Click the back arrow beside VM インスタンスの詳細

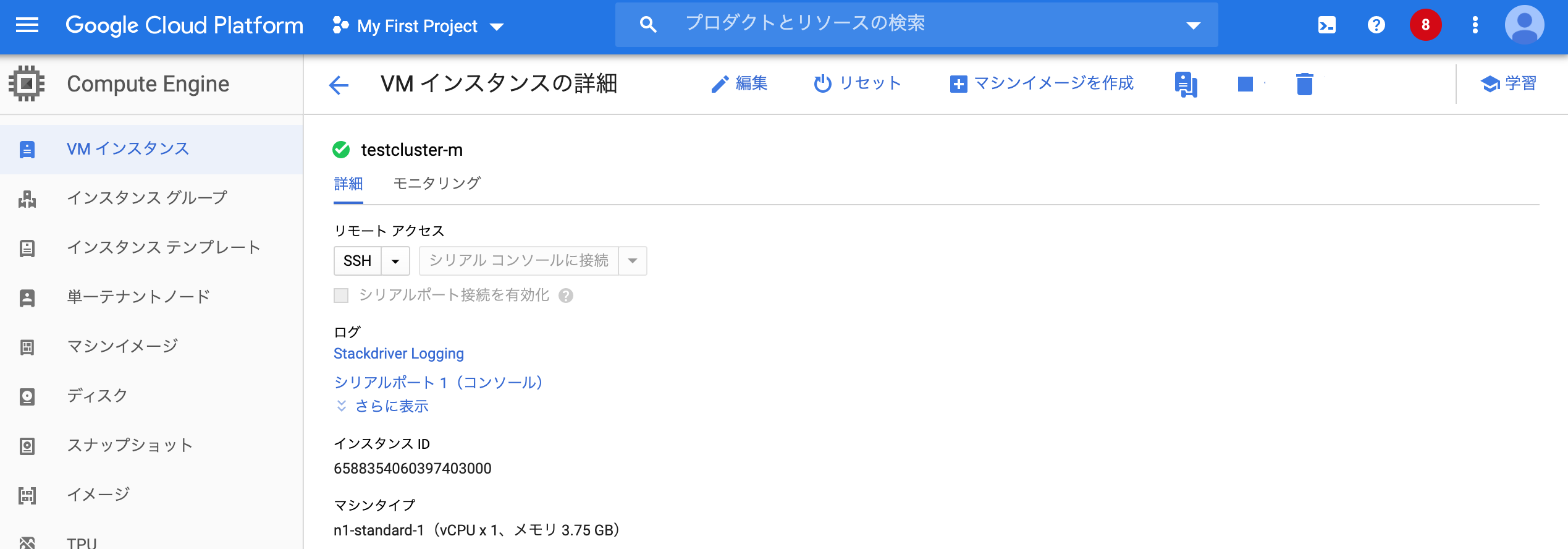pos(339,84)
